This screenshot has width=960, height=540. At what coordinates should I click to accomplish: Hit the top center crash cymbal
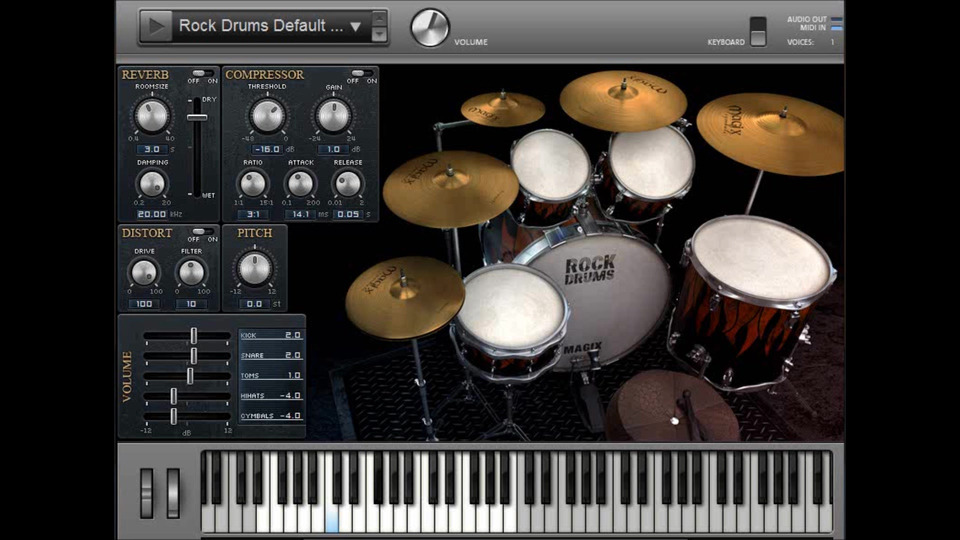coord(623,100)
